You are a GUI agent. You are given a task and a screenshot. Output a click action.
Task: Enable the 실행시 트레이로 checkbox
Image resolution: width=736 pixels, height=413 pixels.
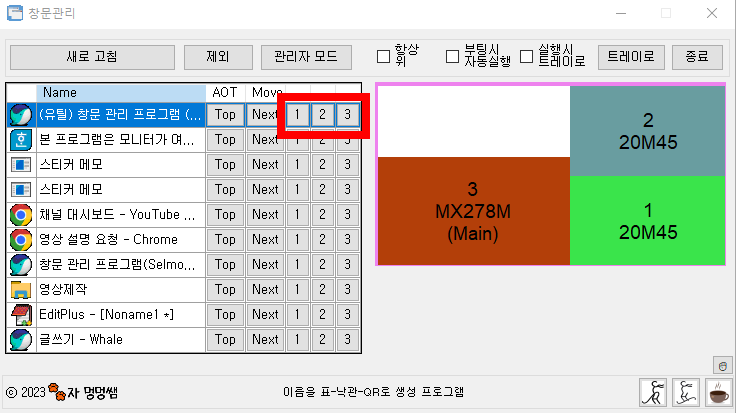pos(527,56)
